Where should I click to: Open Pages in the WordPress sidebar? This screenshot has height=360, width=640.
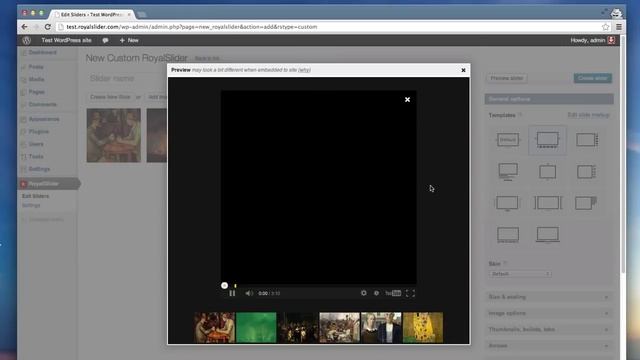pos(37,92)
